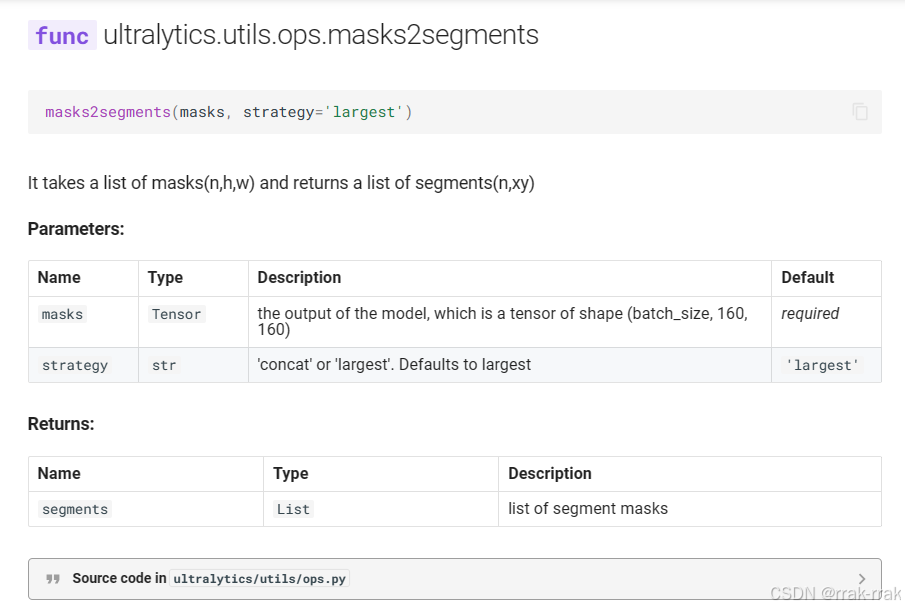
Task: Click the segments return name cell
Action: [x=75, y=509]
